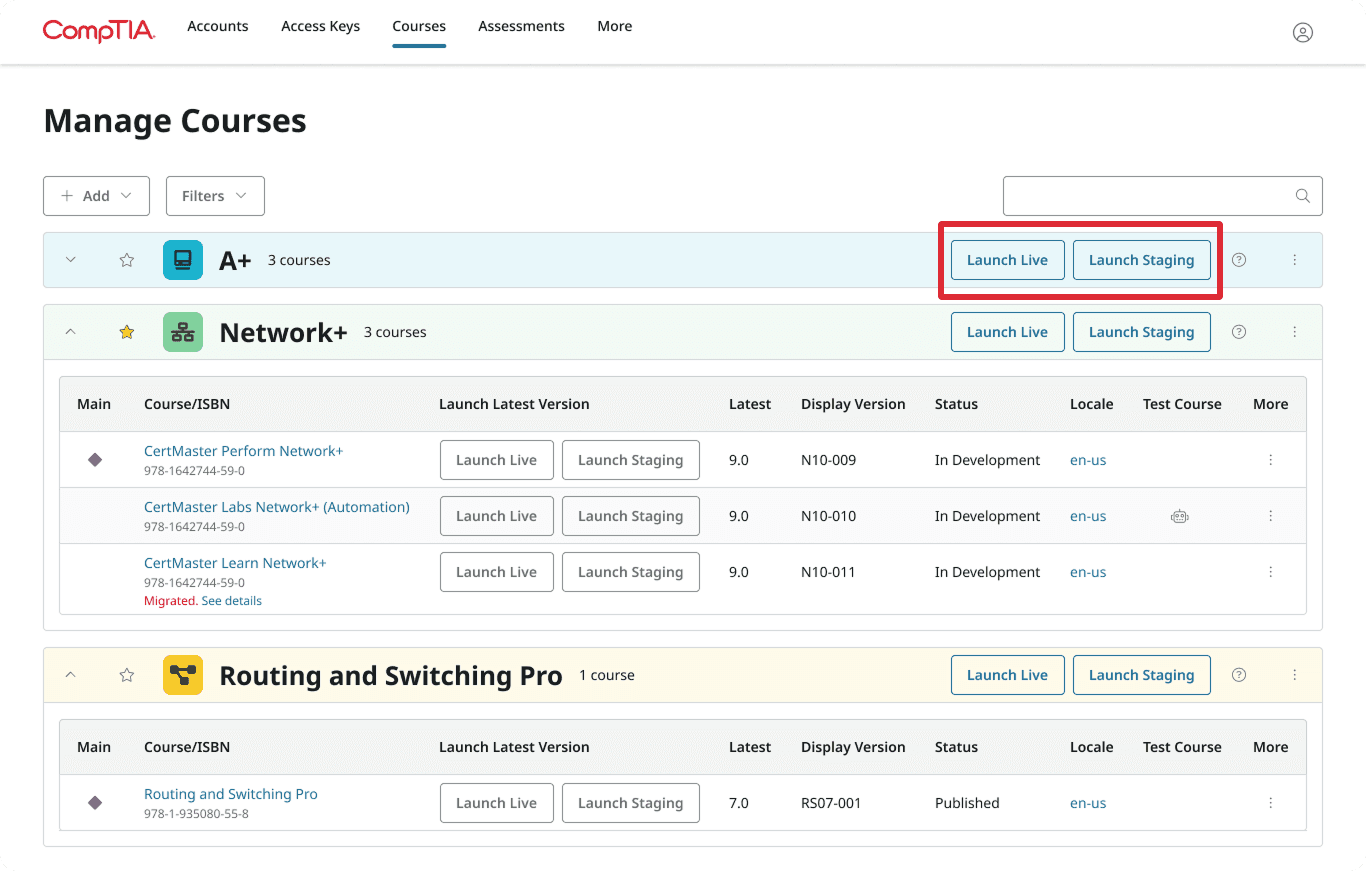Viewport: 1366px width, 871px height.
Task: Open help icon in Routing and Switching Pro row
Action: (1239, 675)
